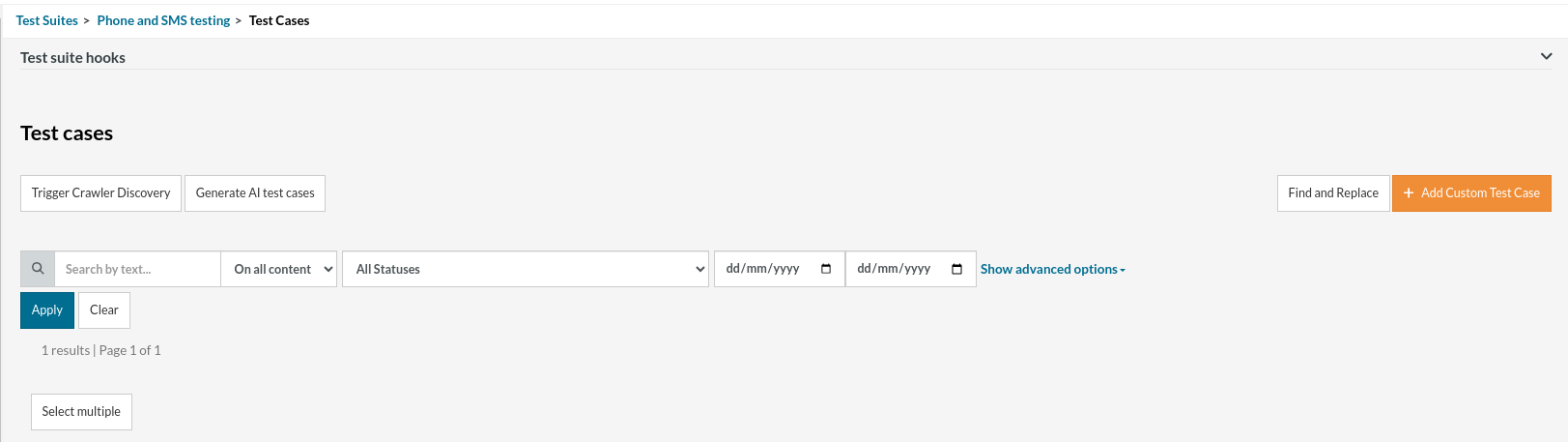Open the On all content dropdown
This screenshot has width=1568, height=442.
(x=279, y=269)
